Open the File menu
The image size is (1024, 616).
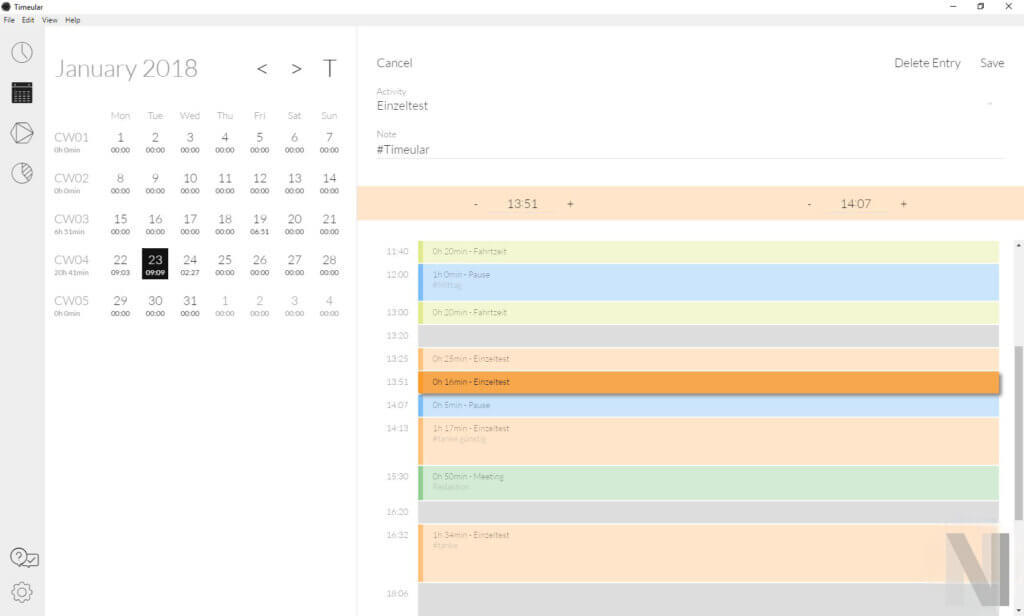pos(9,20)
